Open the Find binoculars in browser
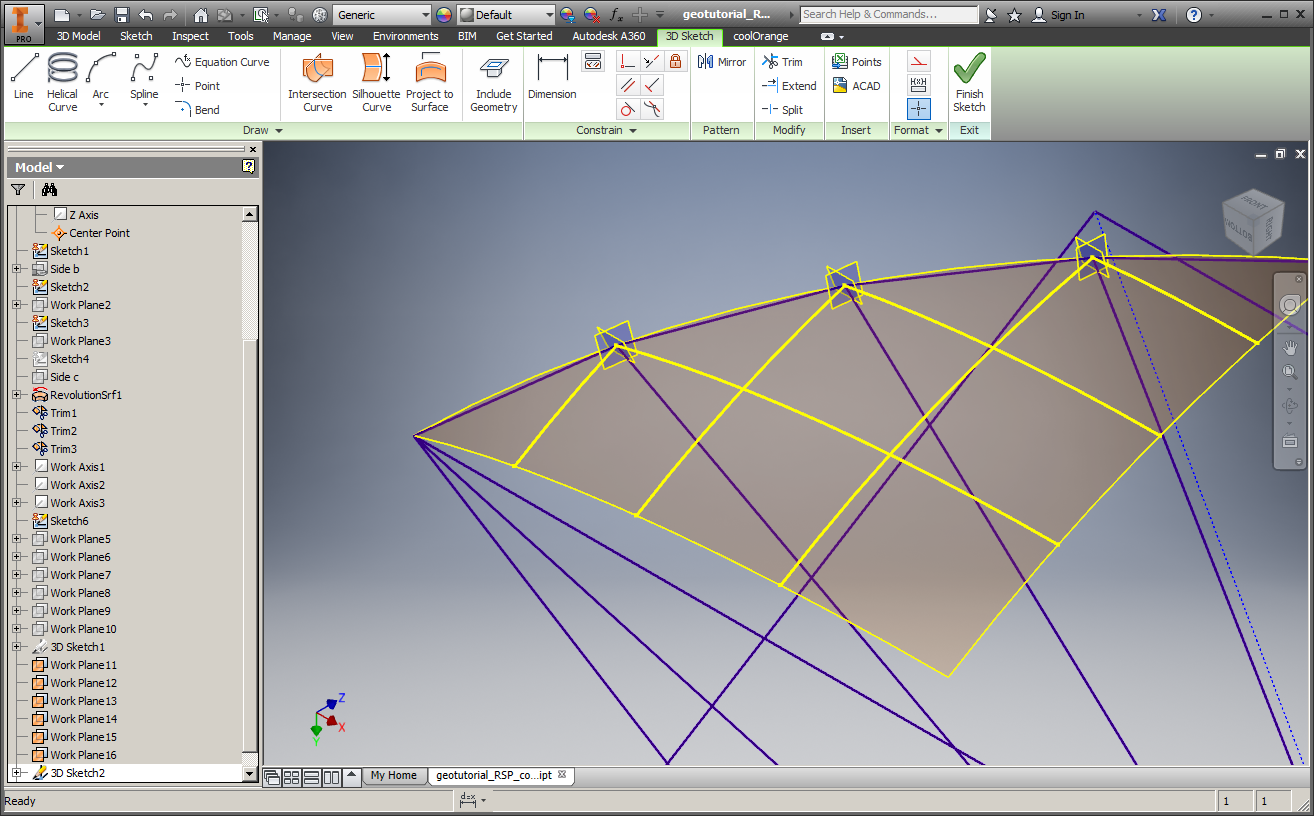 [x=49, y=189]
